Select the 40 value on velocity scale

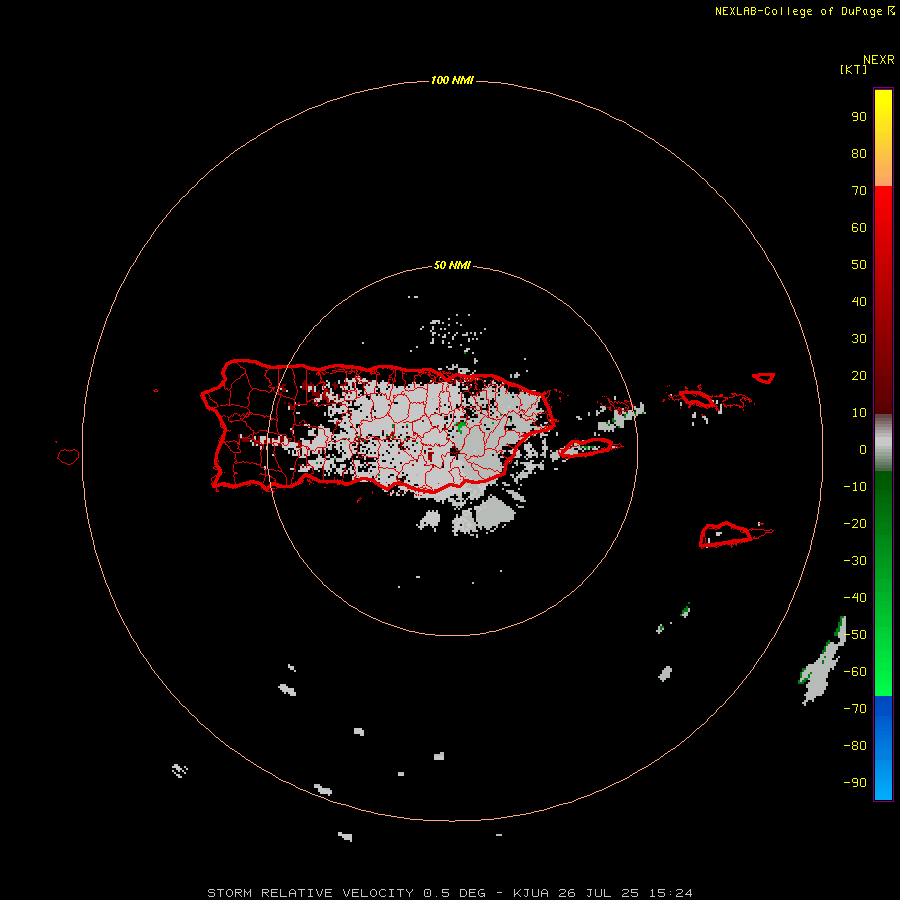pos(859,301)
